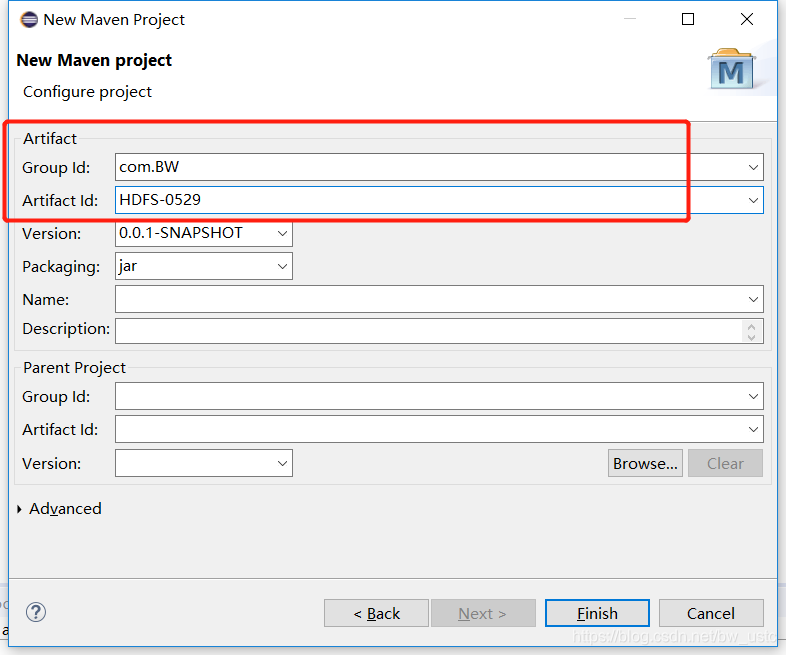Close the New Maven Project window
The height and width of the screenshot is (655, 786).
(x=746, y=19)
